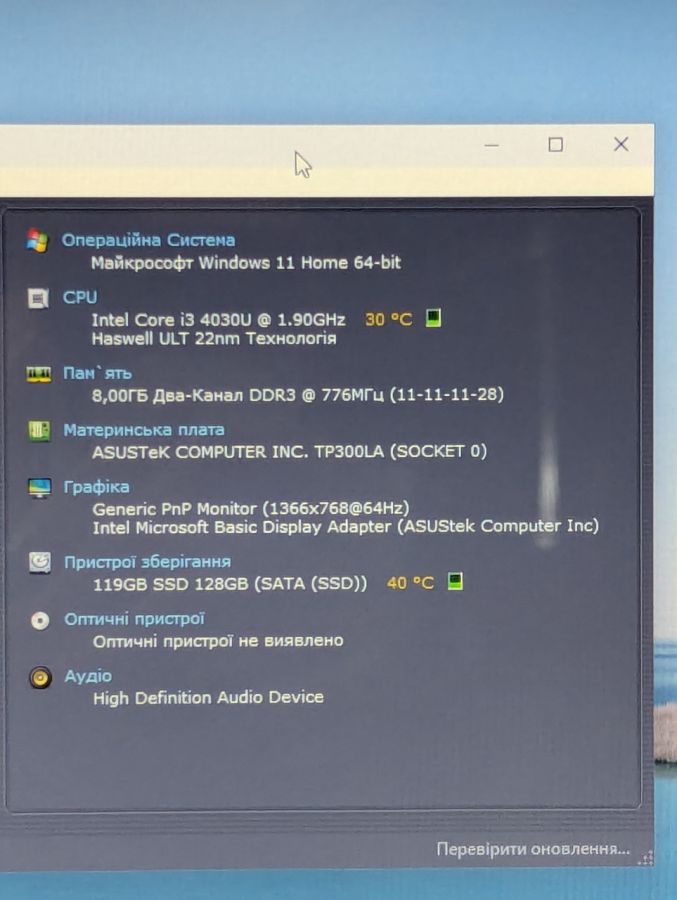The height and width of the screenshot is (900, 677).
Task: Select text Intel Core i3 4030U @ 1.90GHz
Action: [218, 320]
